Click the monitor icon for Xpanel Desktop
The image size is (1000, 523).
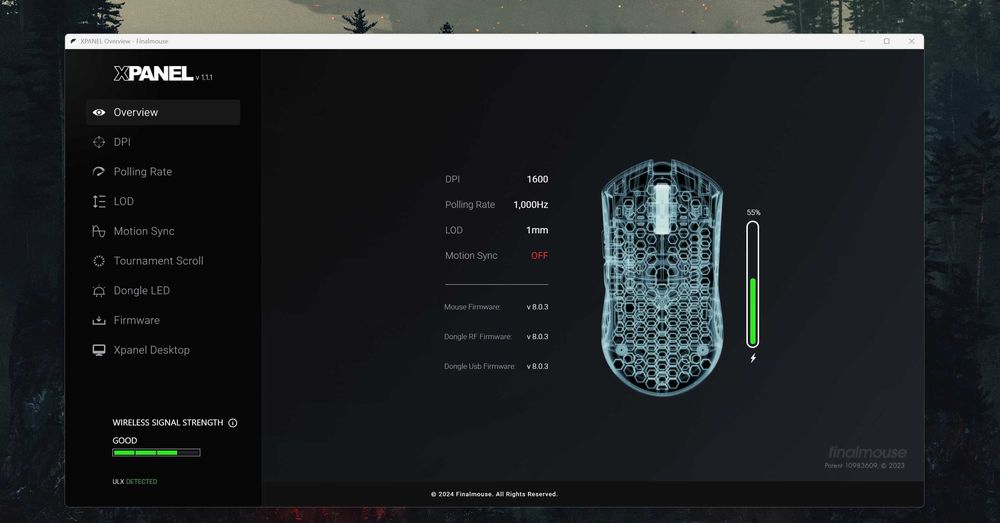tap(99, 350)
